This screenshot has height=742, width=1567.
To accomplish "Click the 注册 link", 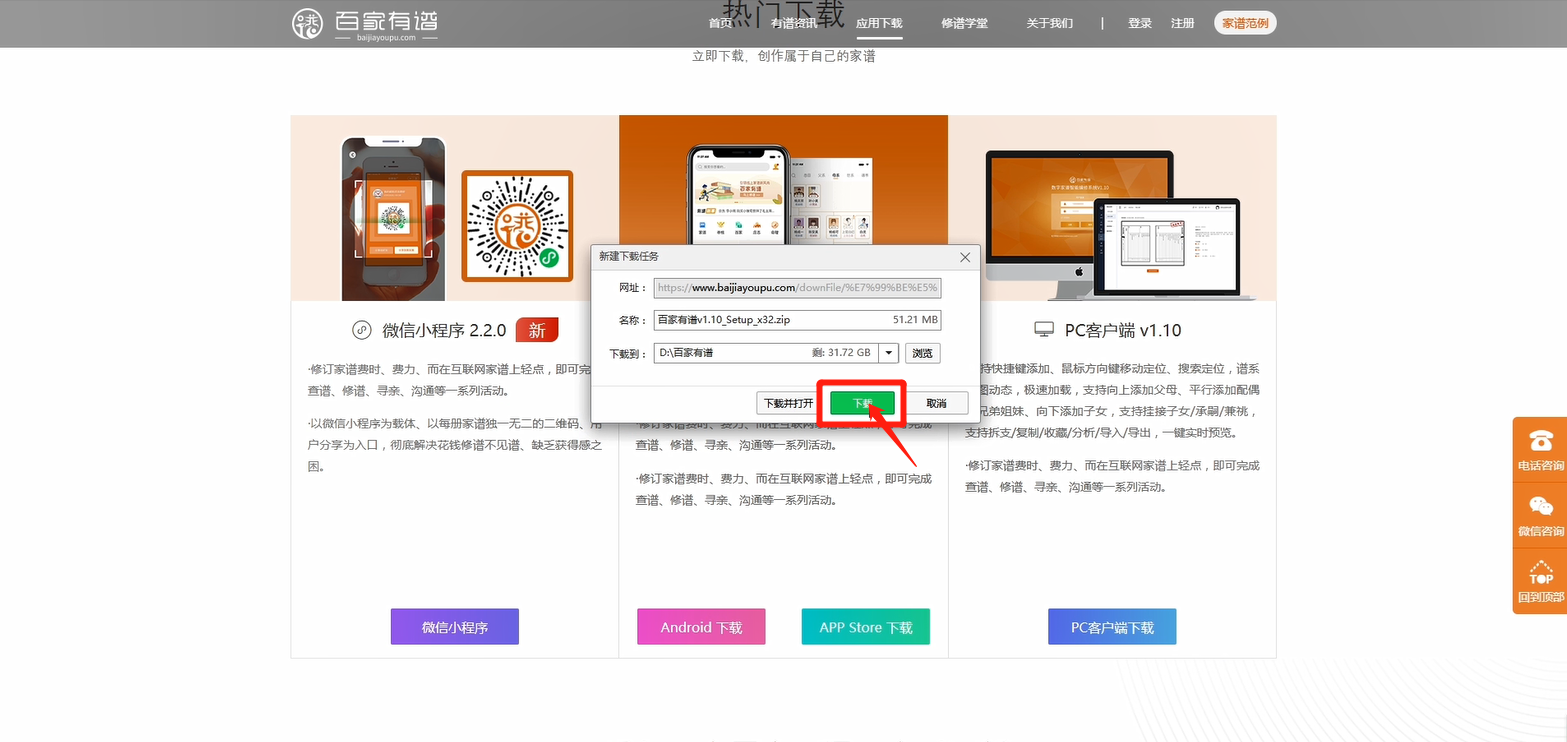I will tap(1182, 23).
